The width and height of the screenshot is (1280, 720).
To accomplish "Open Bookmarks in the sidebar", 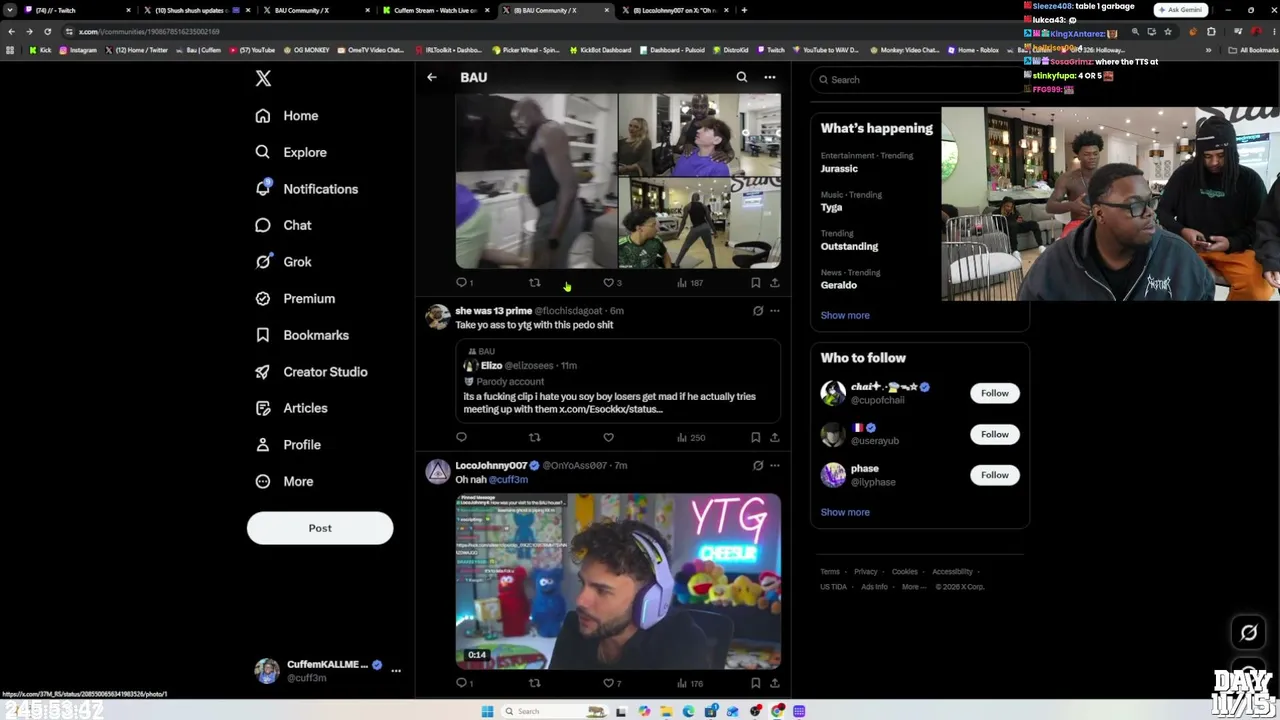I will [x=302, y=335].
